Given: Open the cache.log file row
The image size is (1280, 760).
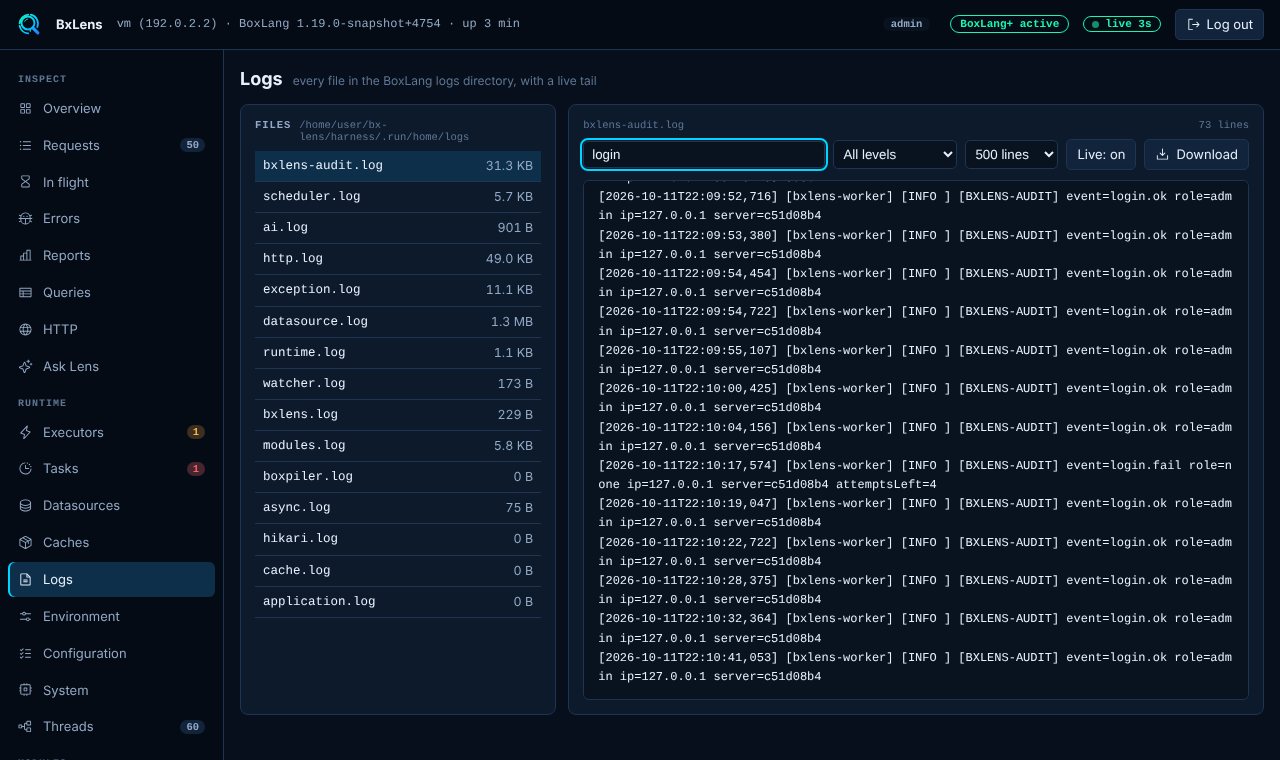Looking at the screenshot, I should [398, 570].
